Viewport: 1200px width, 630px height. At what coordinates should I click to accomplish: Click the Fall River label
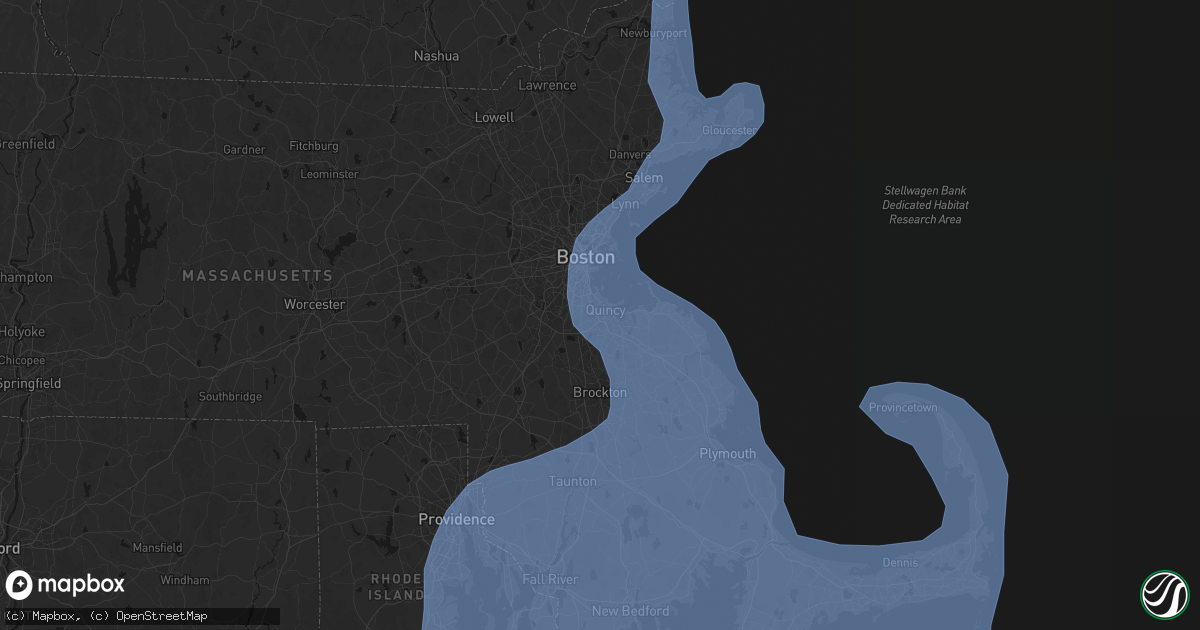pyautogui.click(x=550, y=579)
